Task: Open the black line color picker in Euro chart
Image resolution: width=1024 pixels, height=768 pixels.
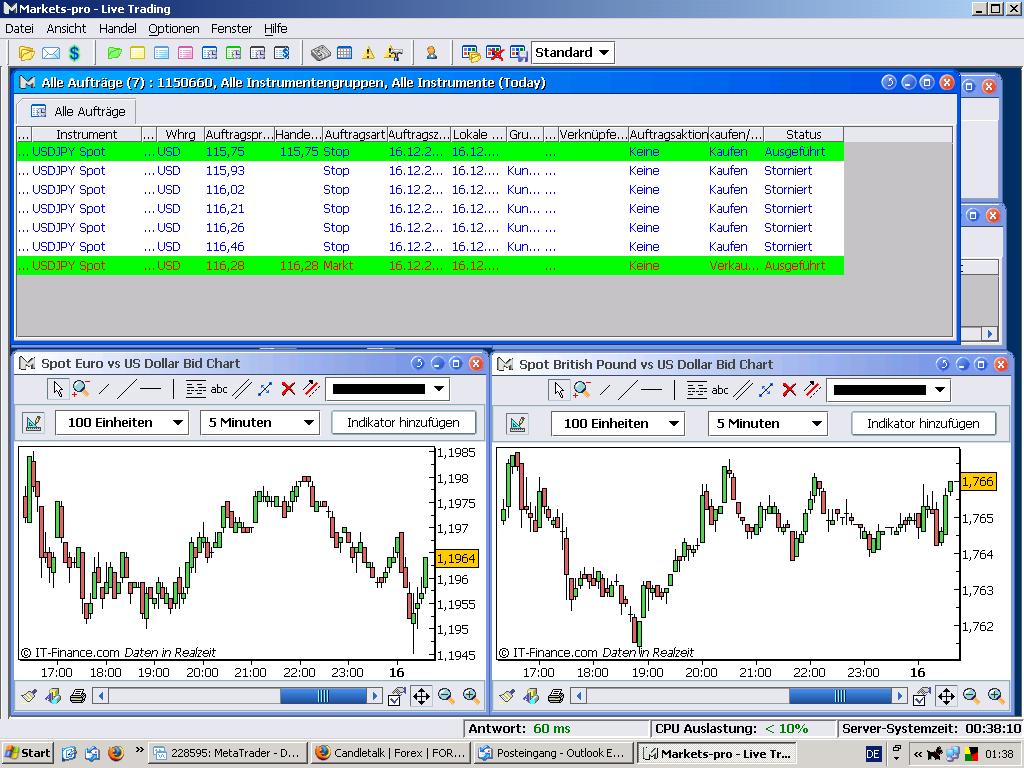Action: point(387,389)
